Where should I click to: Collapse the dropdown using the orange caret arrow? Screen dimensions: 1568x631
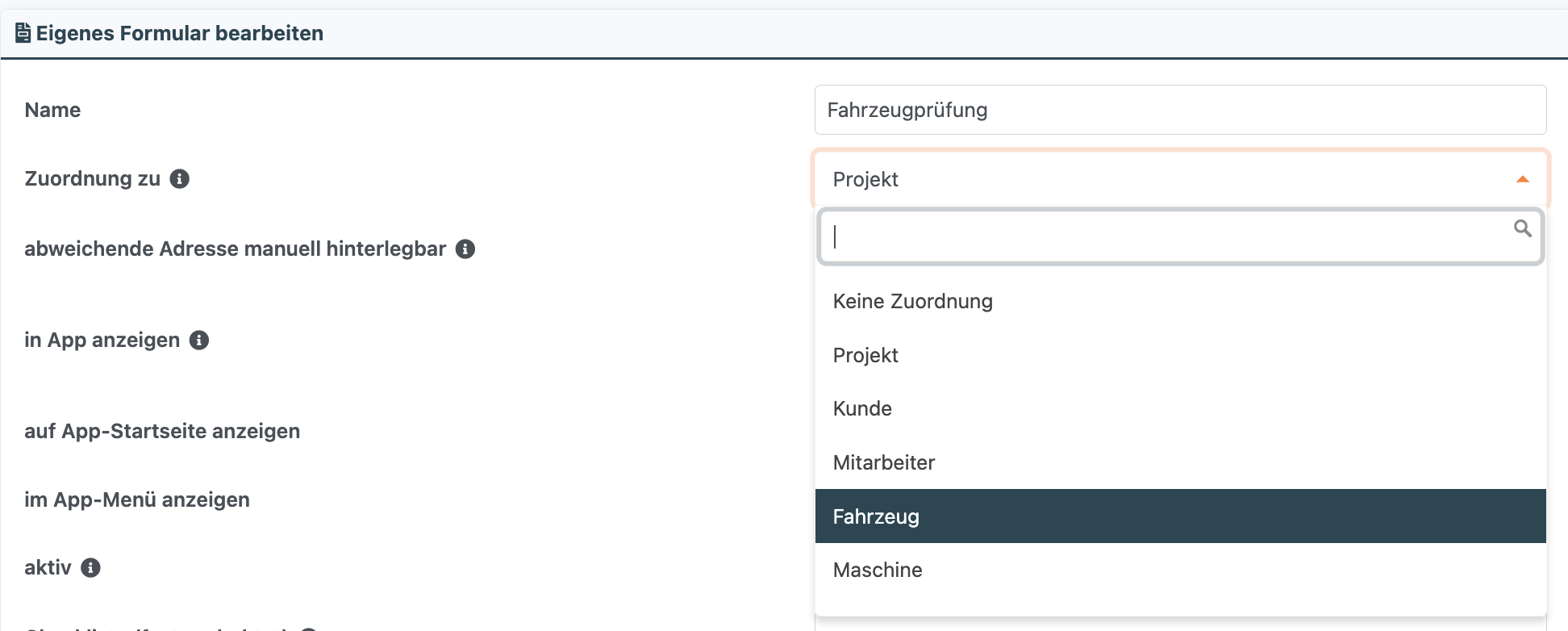[x=1522, y=179]
